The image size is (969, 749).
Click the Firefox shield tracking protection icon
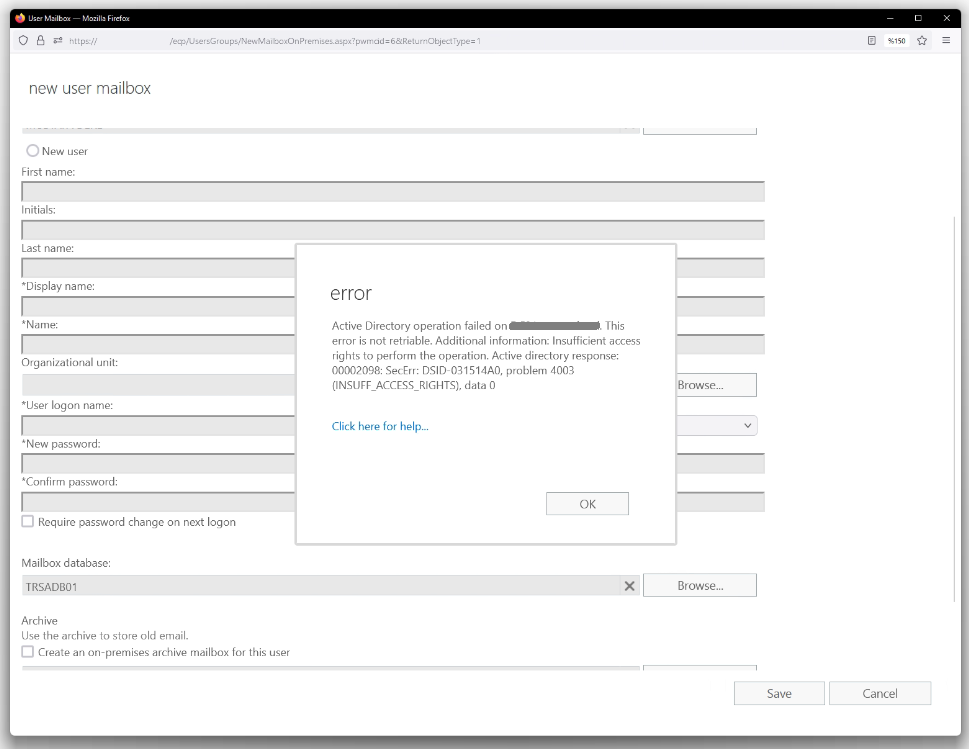[23, 41]
